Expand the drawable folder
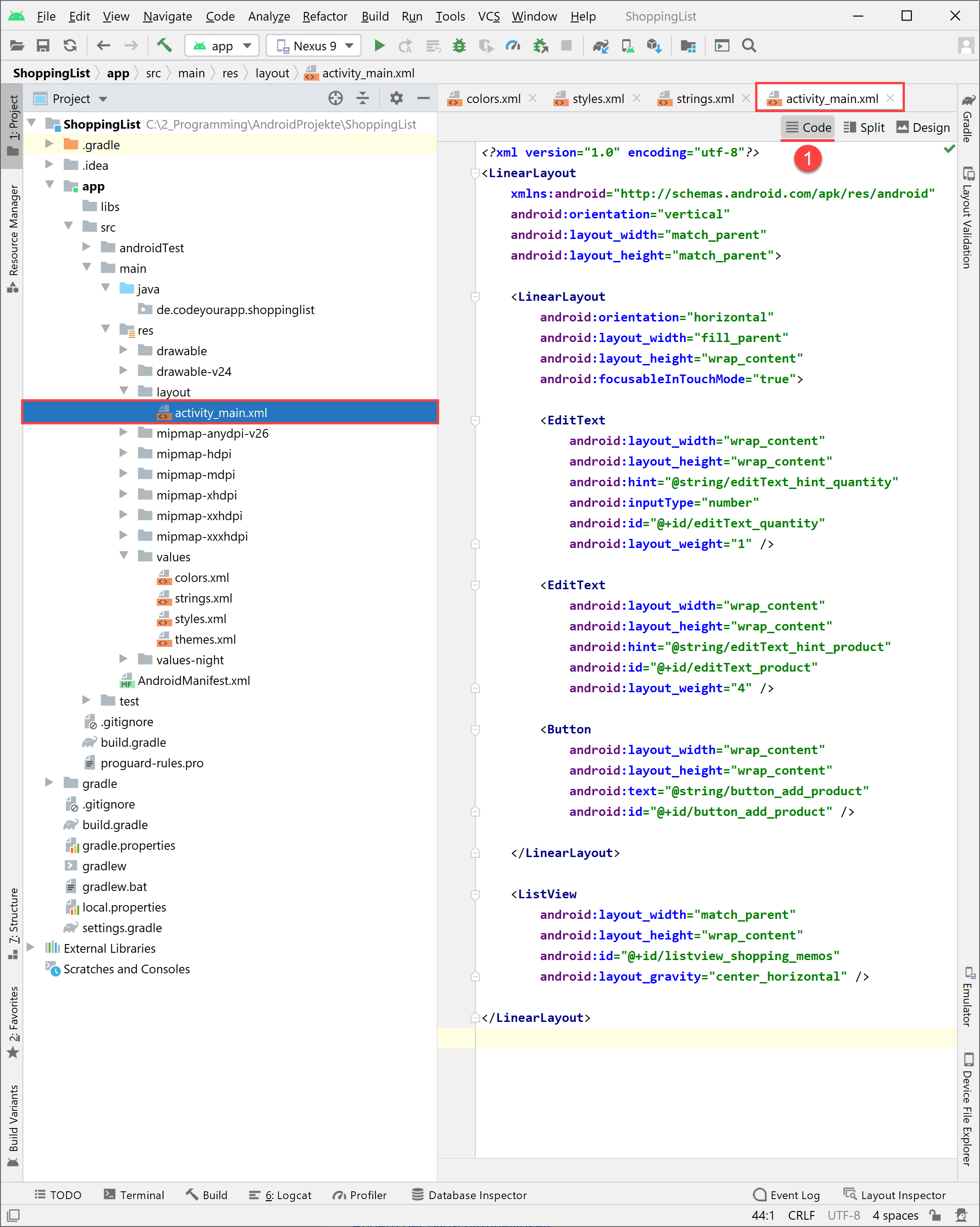 click(124, 350)
